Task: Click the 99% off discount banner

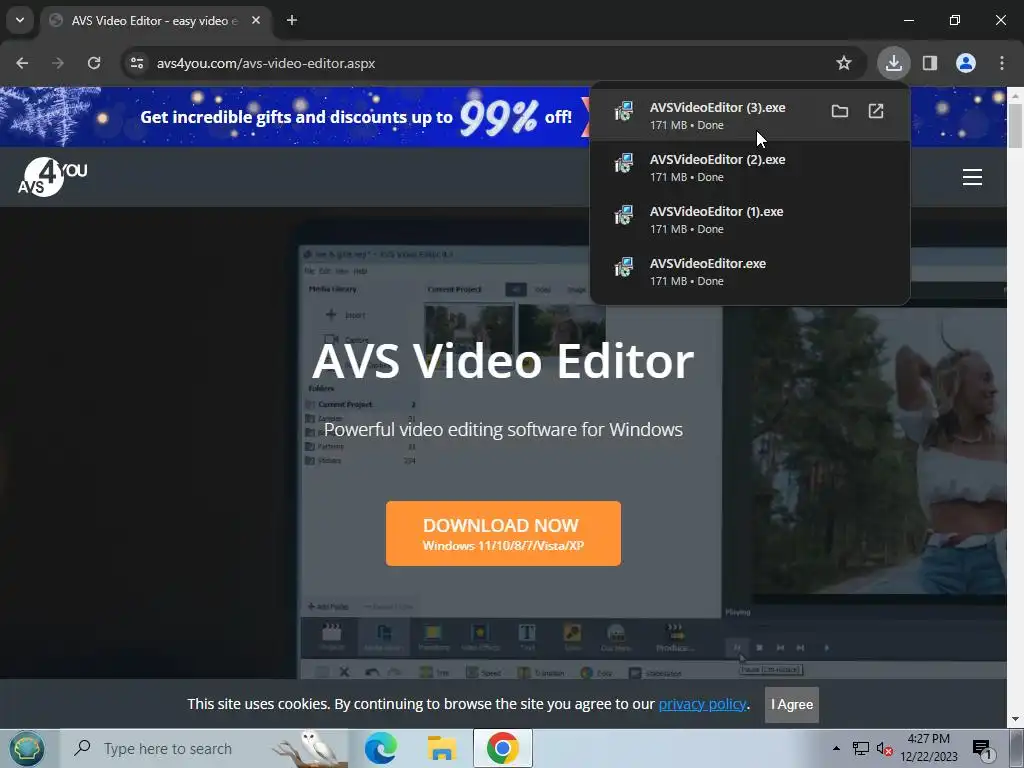Action: tap(356, 117)
